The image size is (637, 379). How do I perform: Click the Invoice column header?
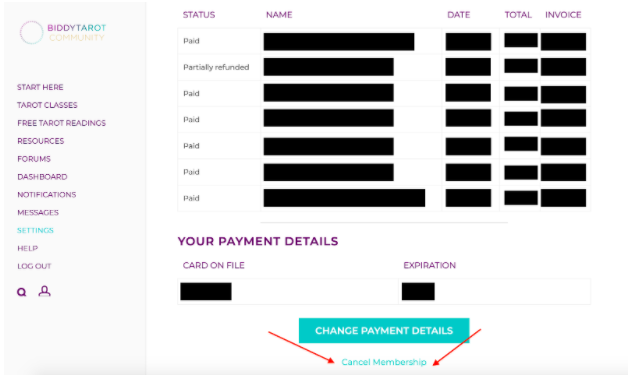(x=563, y=15)
